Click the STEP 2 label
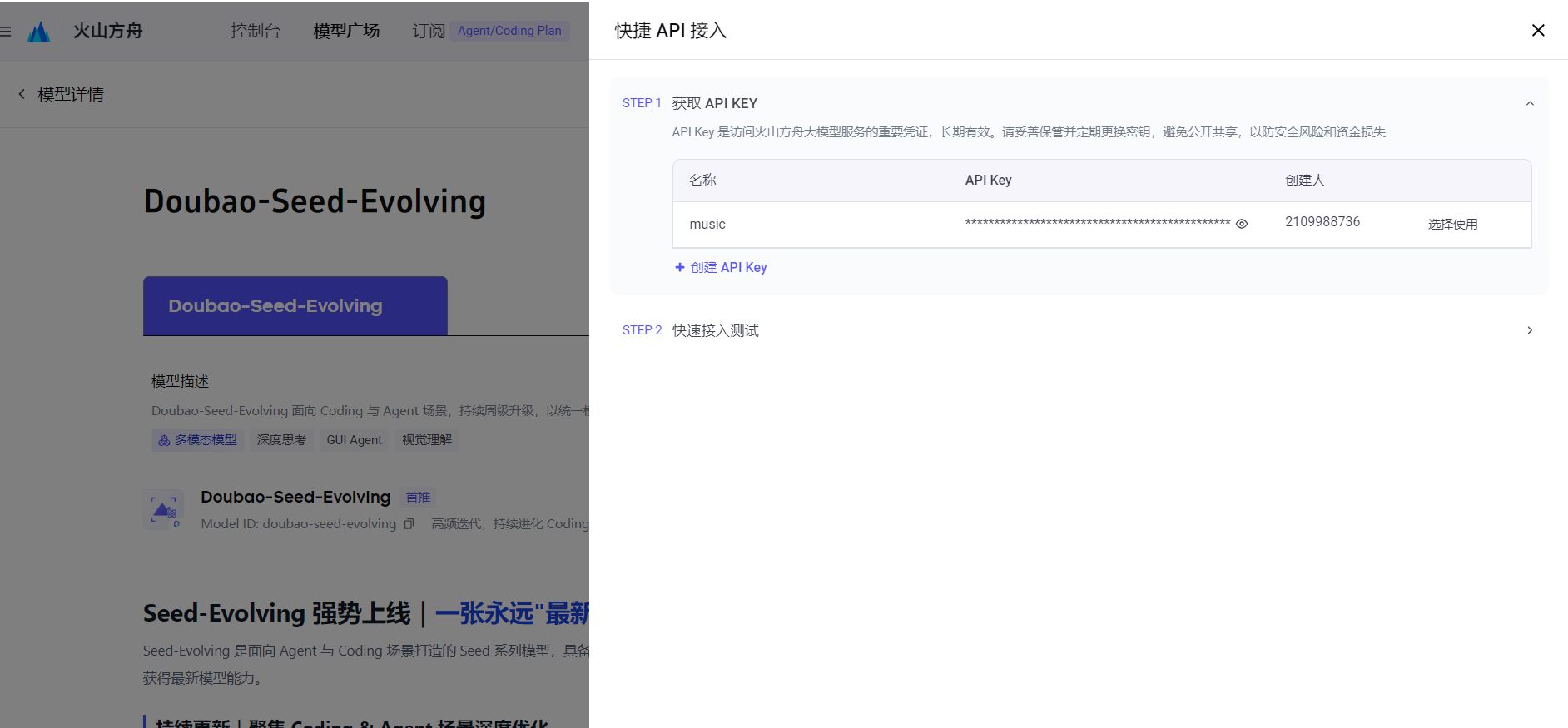Screen dimensions: 1568x728 tap(642, 330)
